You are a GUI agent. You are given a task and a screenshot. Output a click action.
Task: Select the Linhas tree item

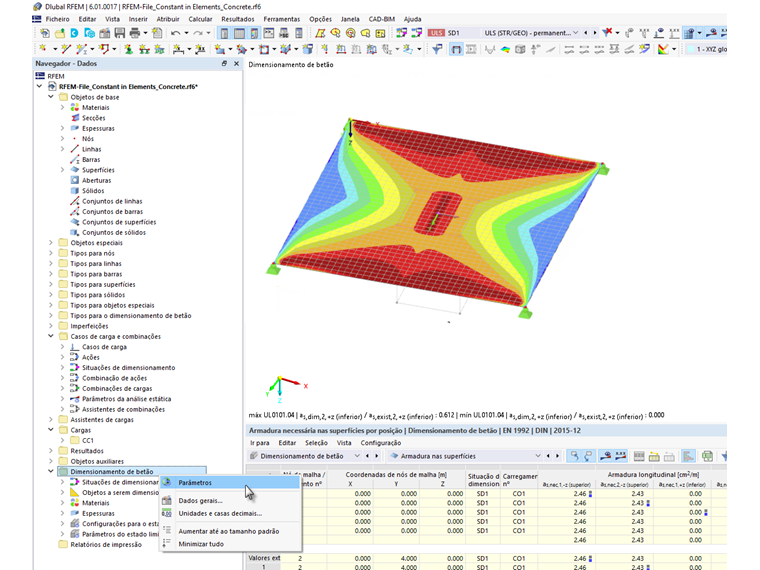coord(92,149)
